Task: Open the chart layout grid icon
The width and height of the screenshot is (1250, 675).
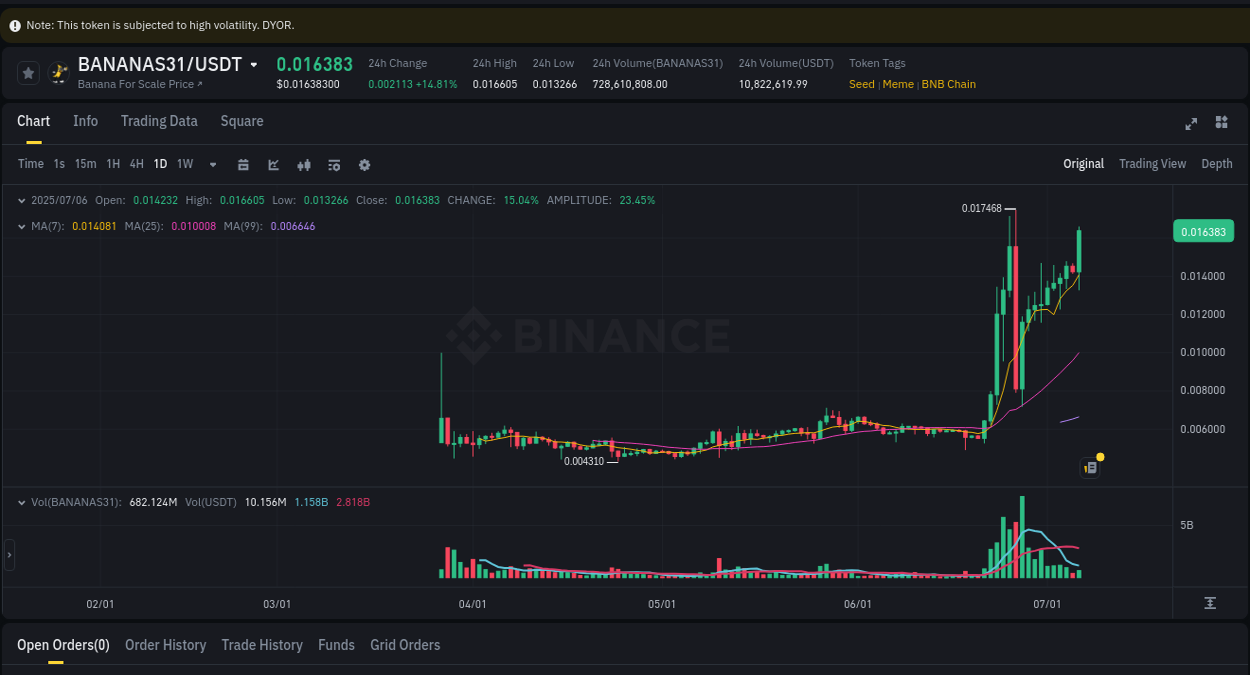Action: click(1221, 123)
